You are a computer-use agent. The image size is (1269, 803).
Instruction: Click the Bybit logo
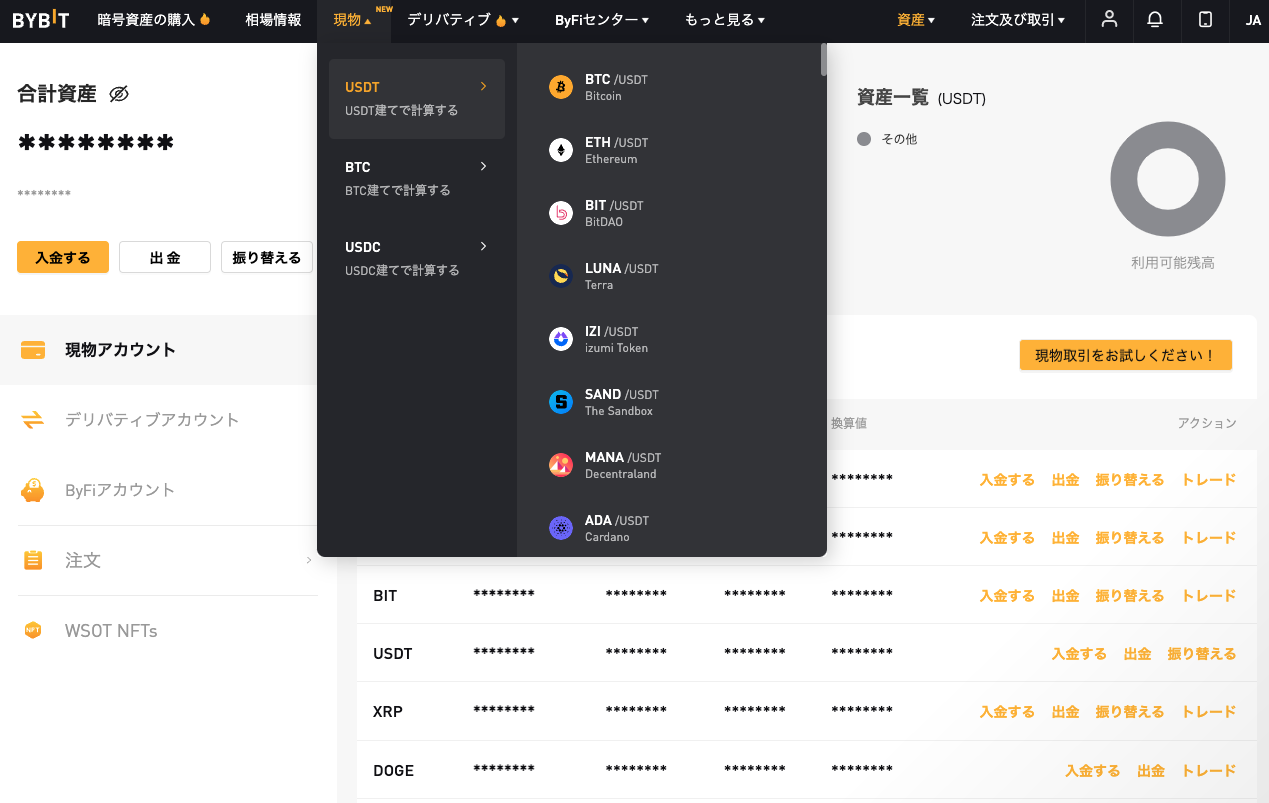41,20
